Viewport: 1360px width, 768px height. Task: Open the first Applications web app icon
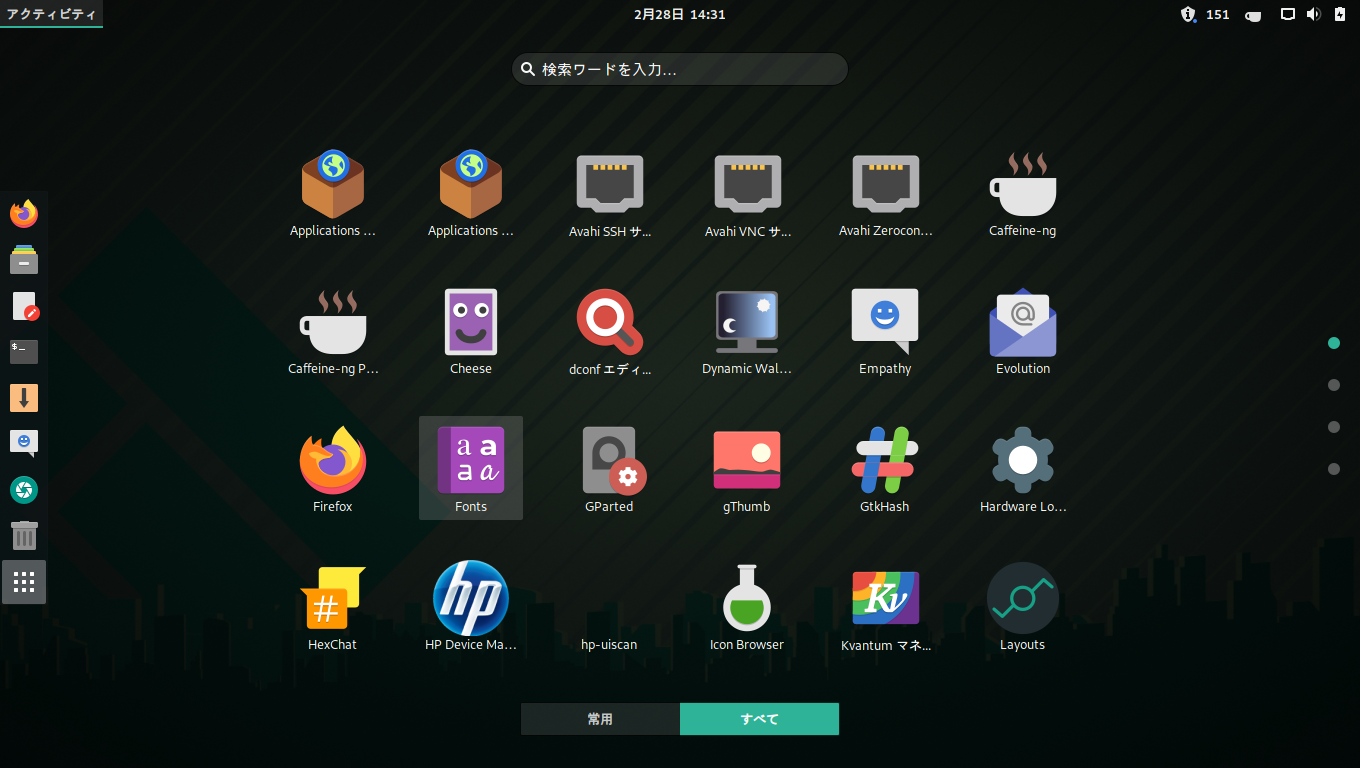pos(333,194)
